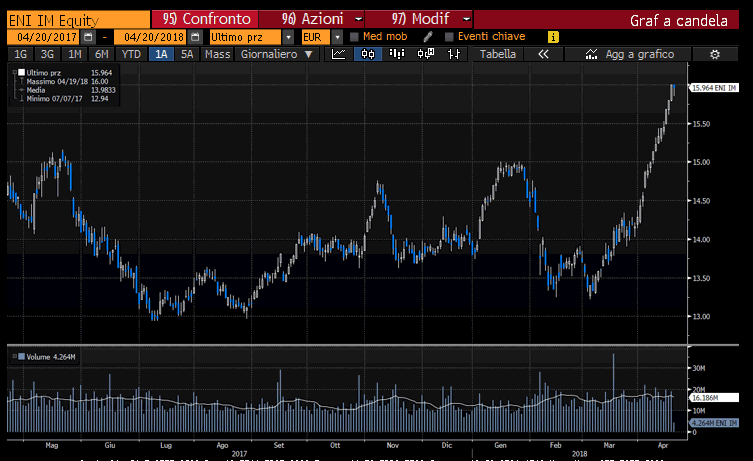This screenshot has width=753, height=461.
Task: Select the 1M time range tab
Action: (x=74, y=54)
